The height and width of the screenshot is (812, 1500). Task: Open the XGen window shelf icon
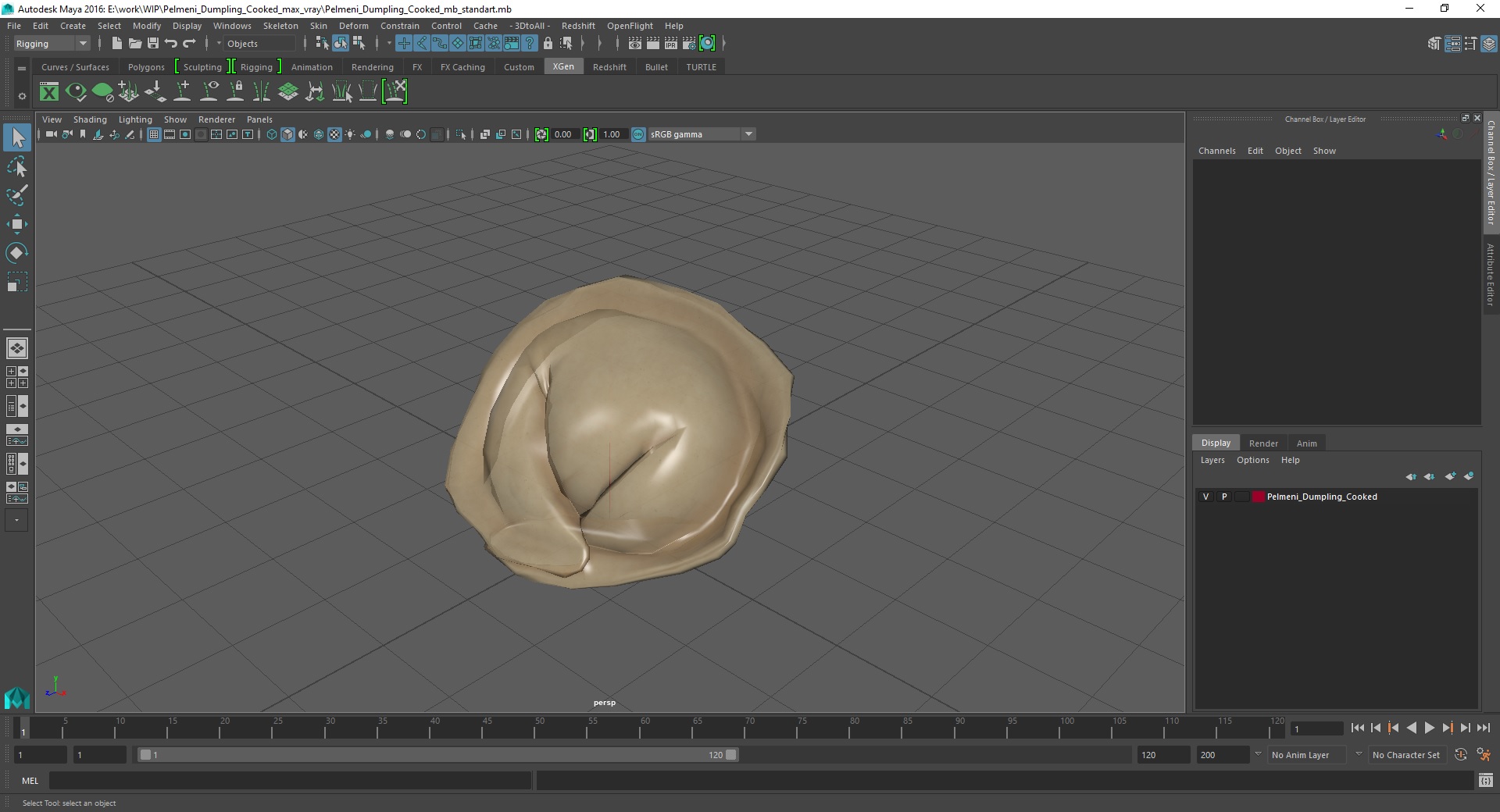pos(49,92)
